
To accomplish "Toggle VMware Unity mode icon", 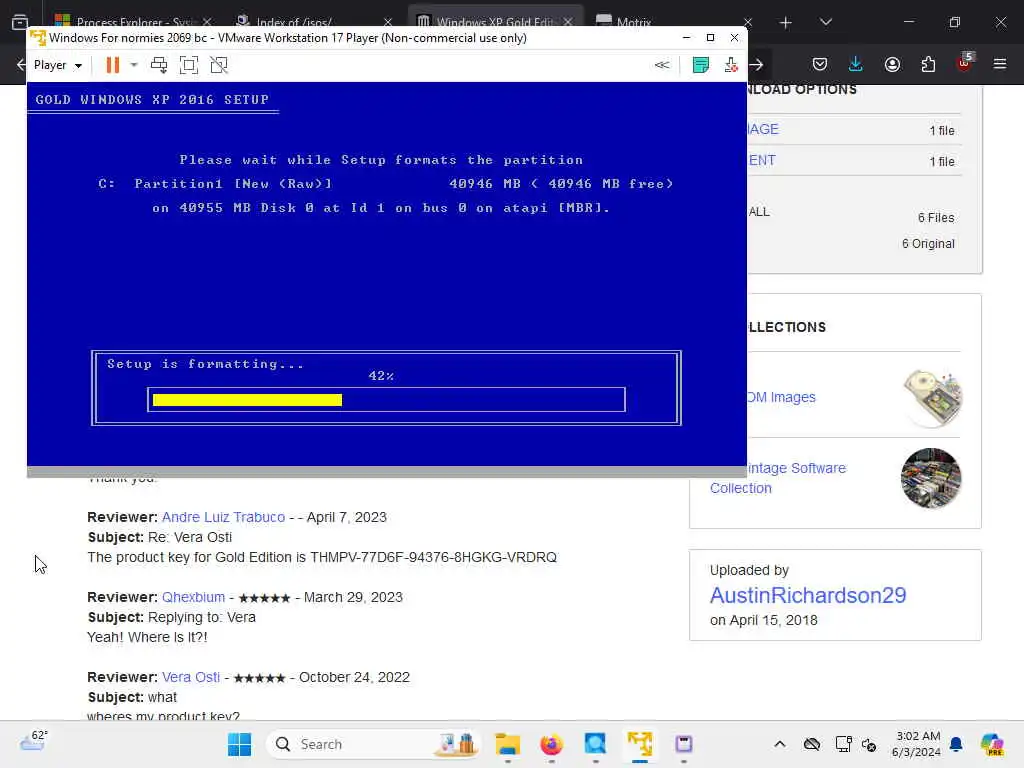I will click(x=219, y=65).
